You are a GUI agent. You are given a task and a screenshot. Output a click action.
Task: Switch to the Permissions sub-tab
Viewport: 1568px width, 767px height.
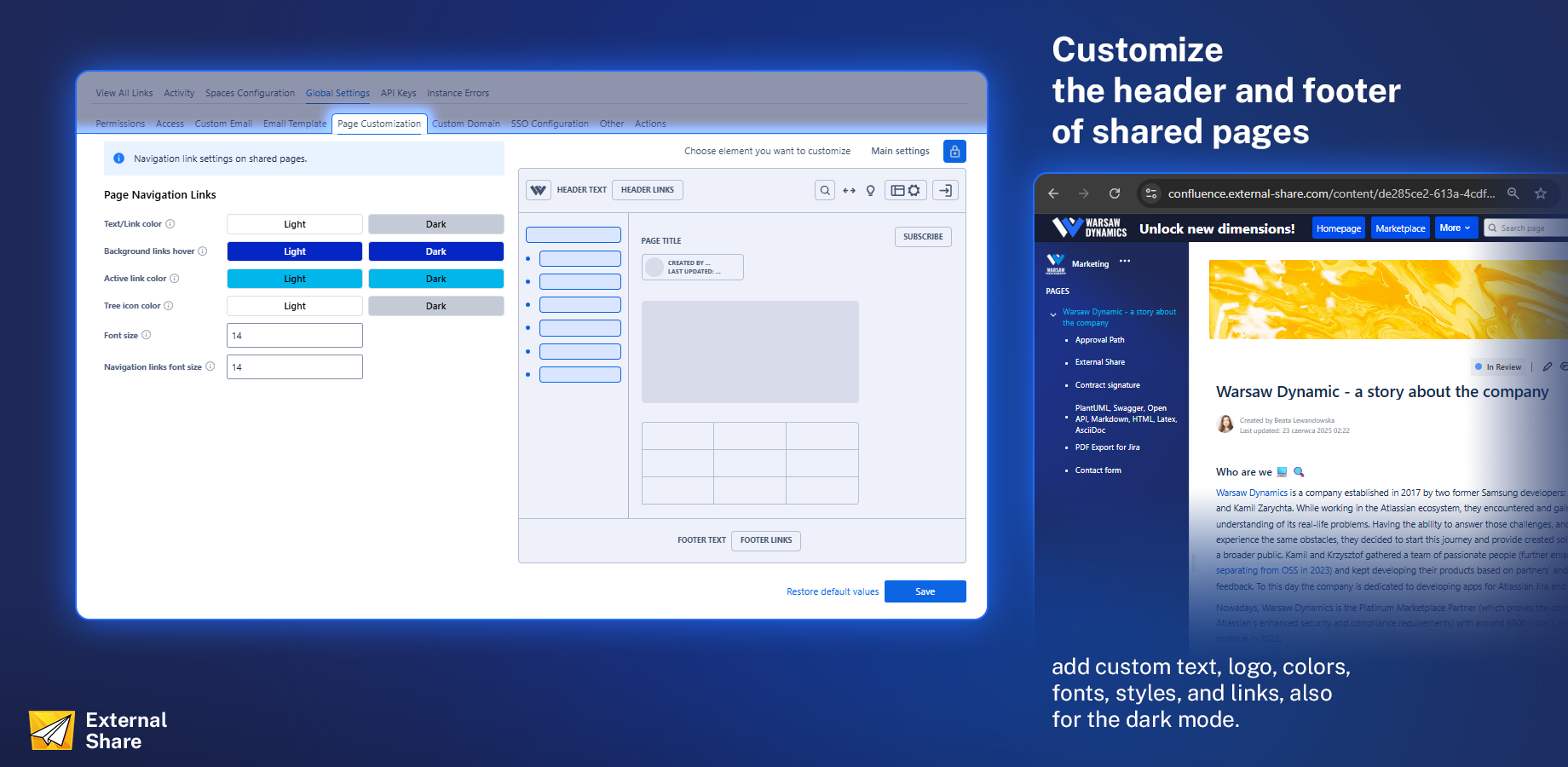pyautogui.click(x=120, y=124)
